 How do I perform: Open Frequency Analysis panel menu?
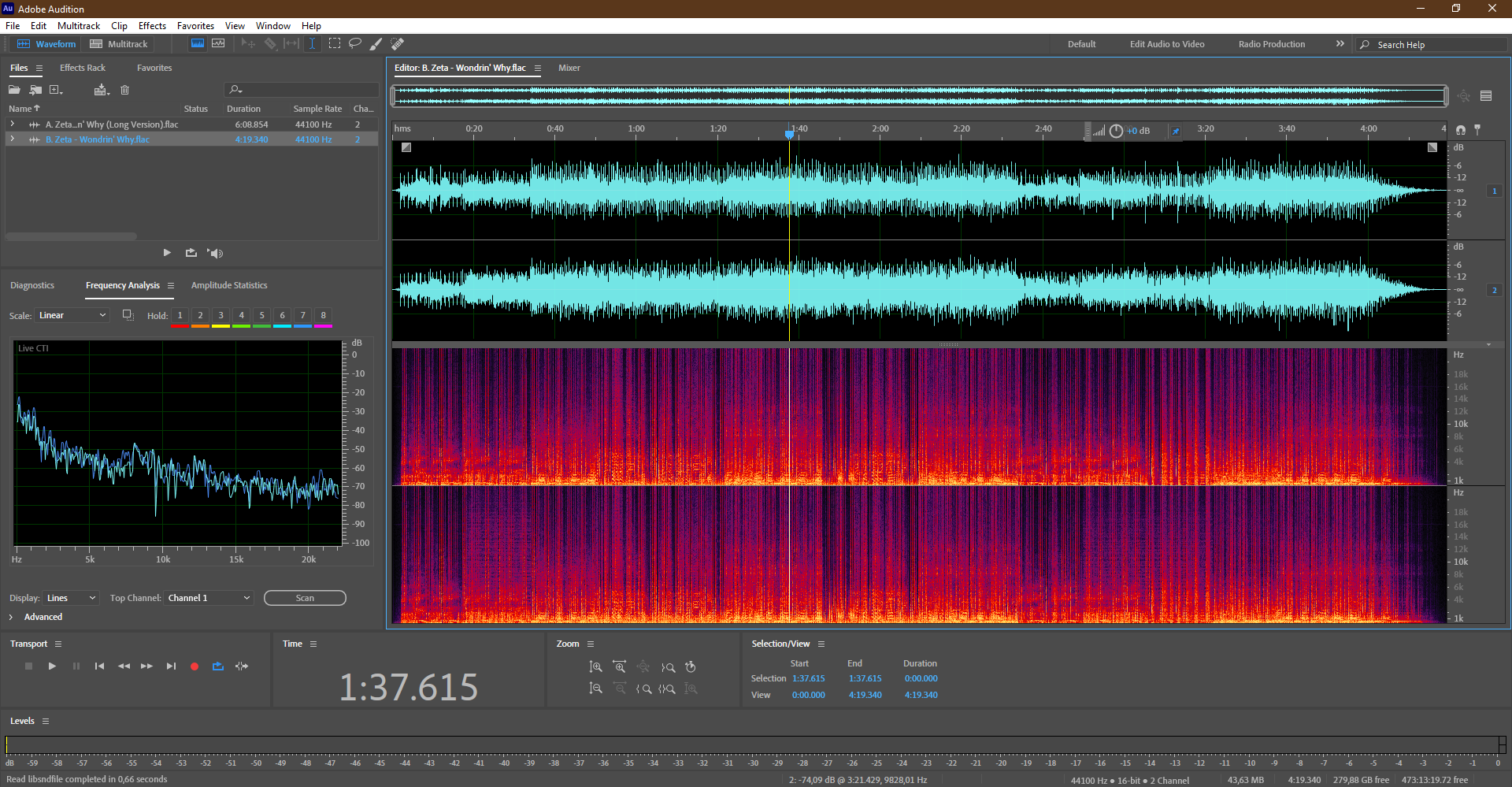pyautogui.click(x=170, y=285)
